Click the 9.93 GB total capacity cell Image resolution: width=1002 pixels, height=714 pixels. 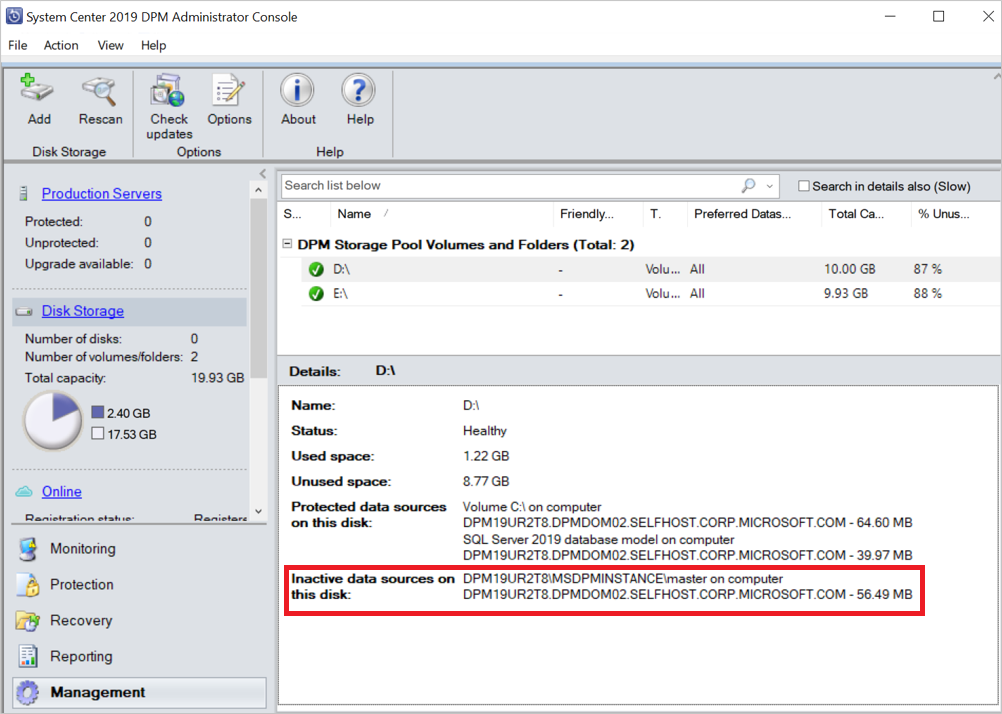pyautogui.click(x=846, y=294)
